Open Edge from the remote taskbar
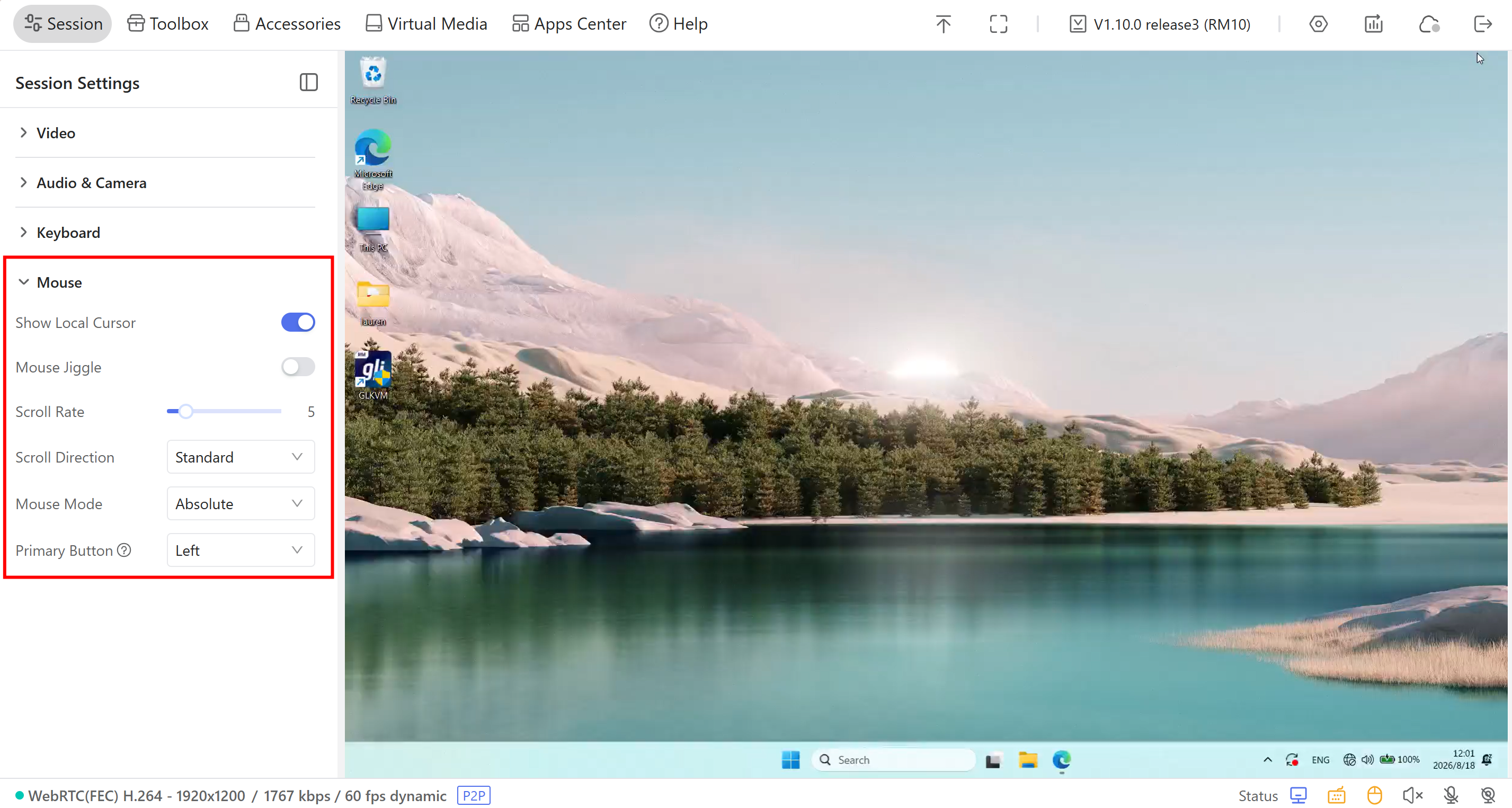 (1061, 760)
